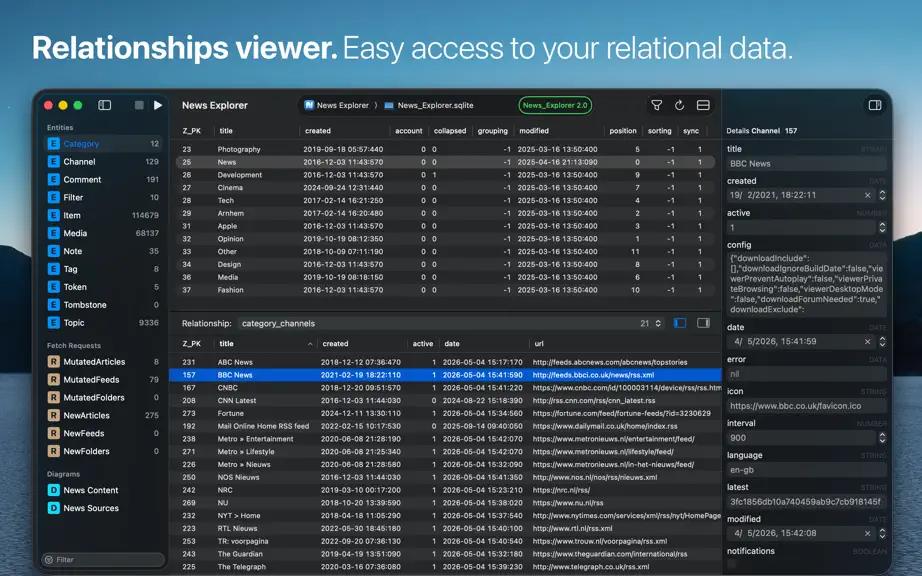Select the Development category row

[445, 175]
